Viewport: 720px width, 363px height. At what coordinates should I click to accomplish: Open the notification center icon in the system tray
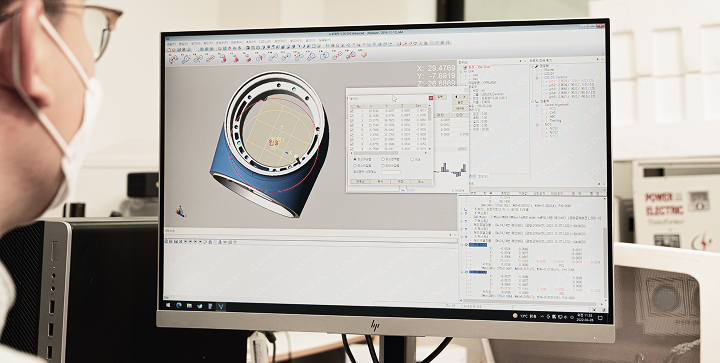click(x=600, y=318)
